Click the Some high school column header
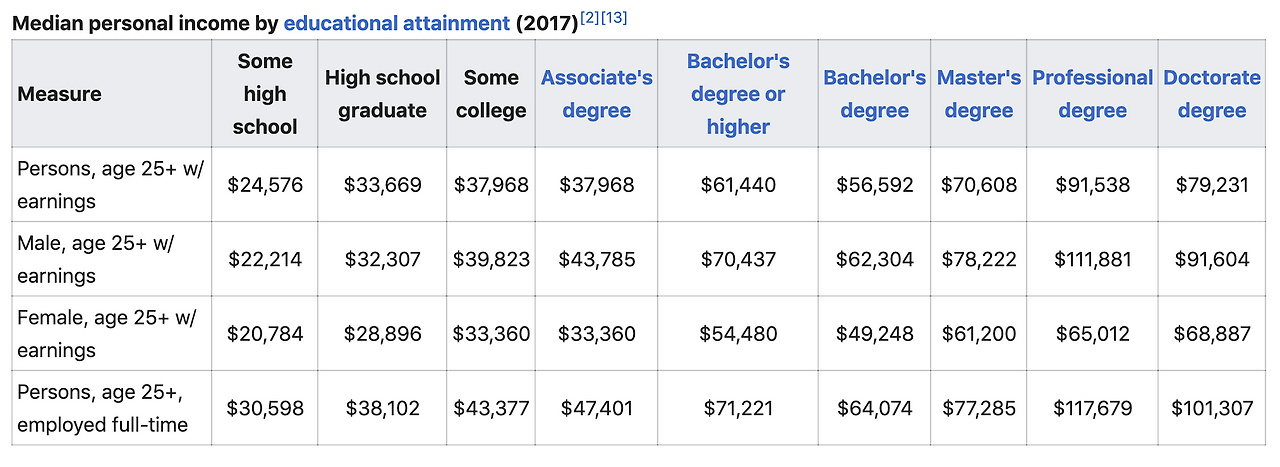Image resolution: width=1280 pixels, height=467 pixels. pos(265,94)
